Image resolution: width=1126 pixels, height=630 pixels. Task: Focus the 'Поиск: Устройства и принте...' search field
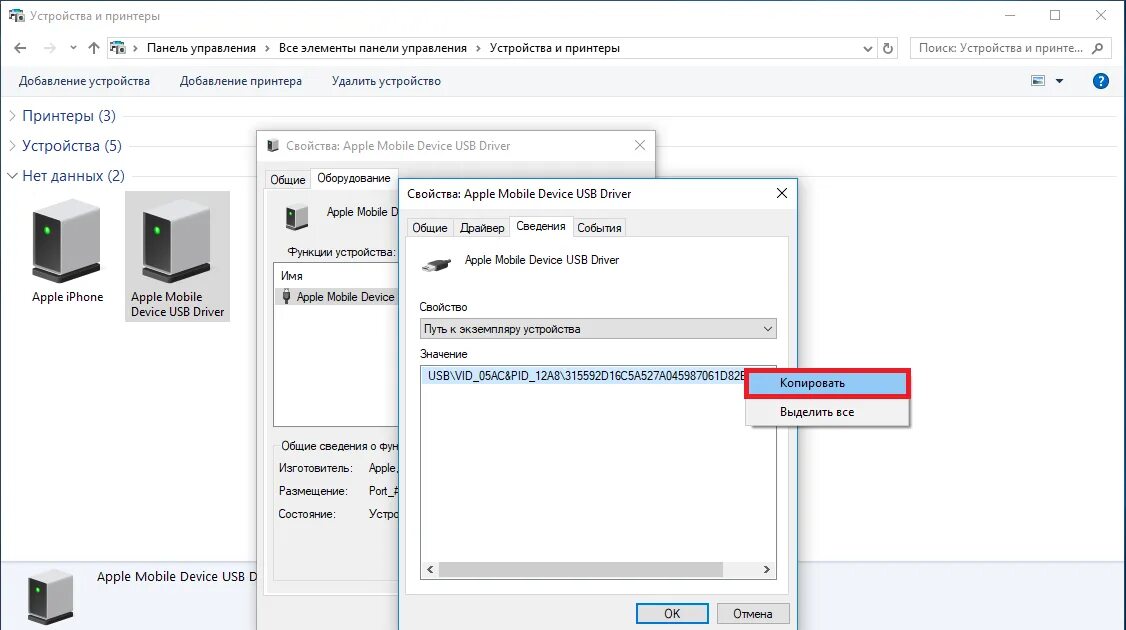(1000, 48)
